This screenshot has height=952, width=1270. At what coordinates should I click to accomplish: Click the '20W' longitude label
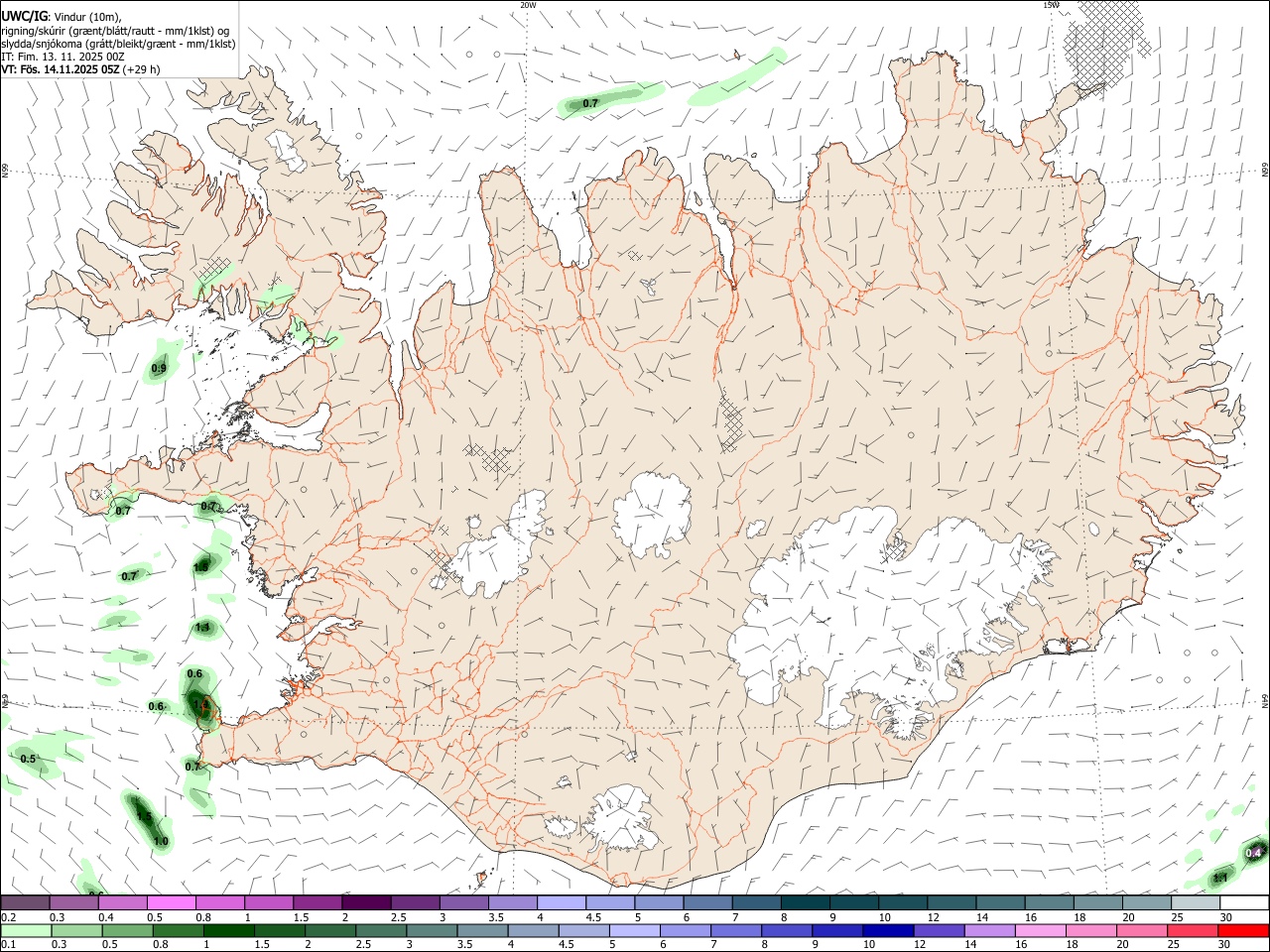pyautogui.click(x=528, y=4)
